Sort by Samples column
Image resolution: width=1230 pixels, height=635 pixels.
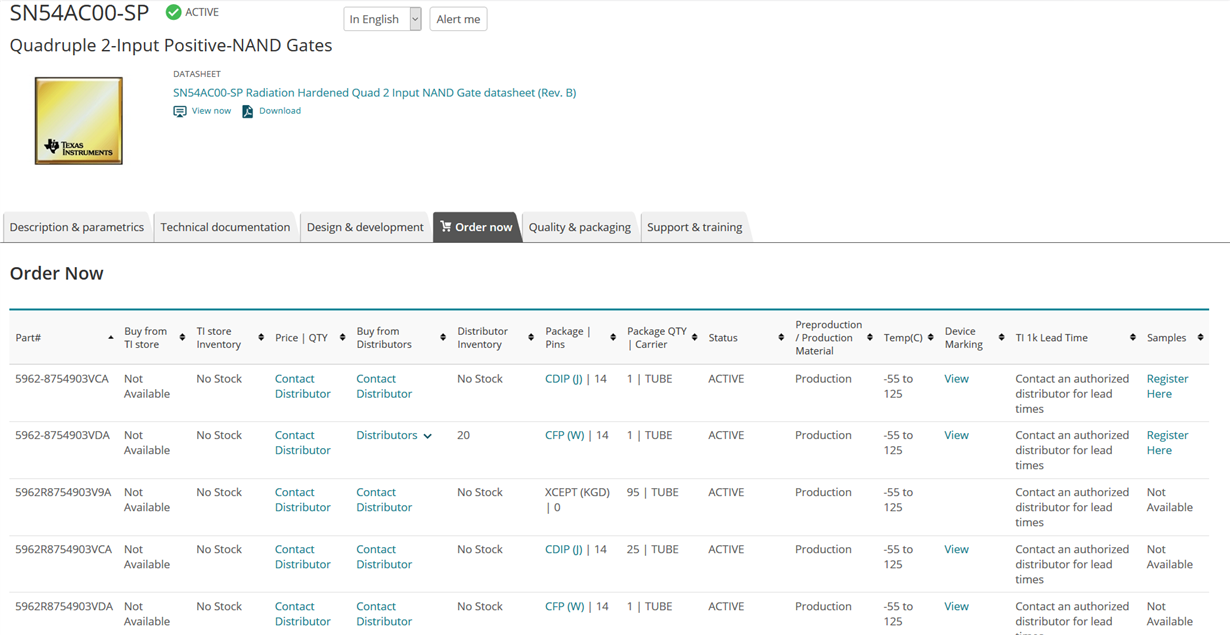[x=1200, y=338]
